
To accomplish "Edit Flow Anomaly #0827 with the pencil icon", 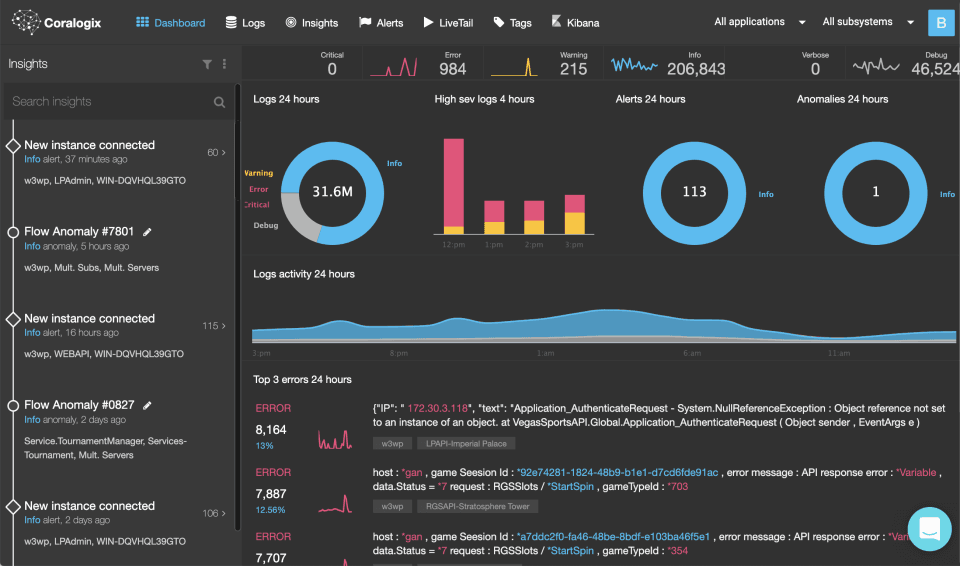I will point(147,406).
